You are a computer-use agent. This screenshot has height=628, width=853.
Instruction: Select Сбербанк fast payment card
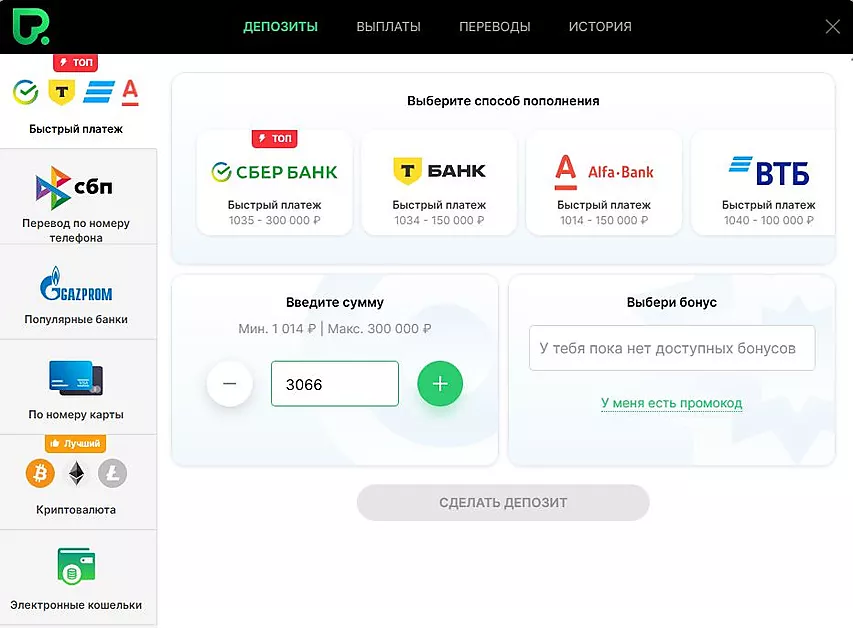point(275,183)
